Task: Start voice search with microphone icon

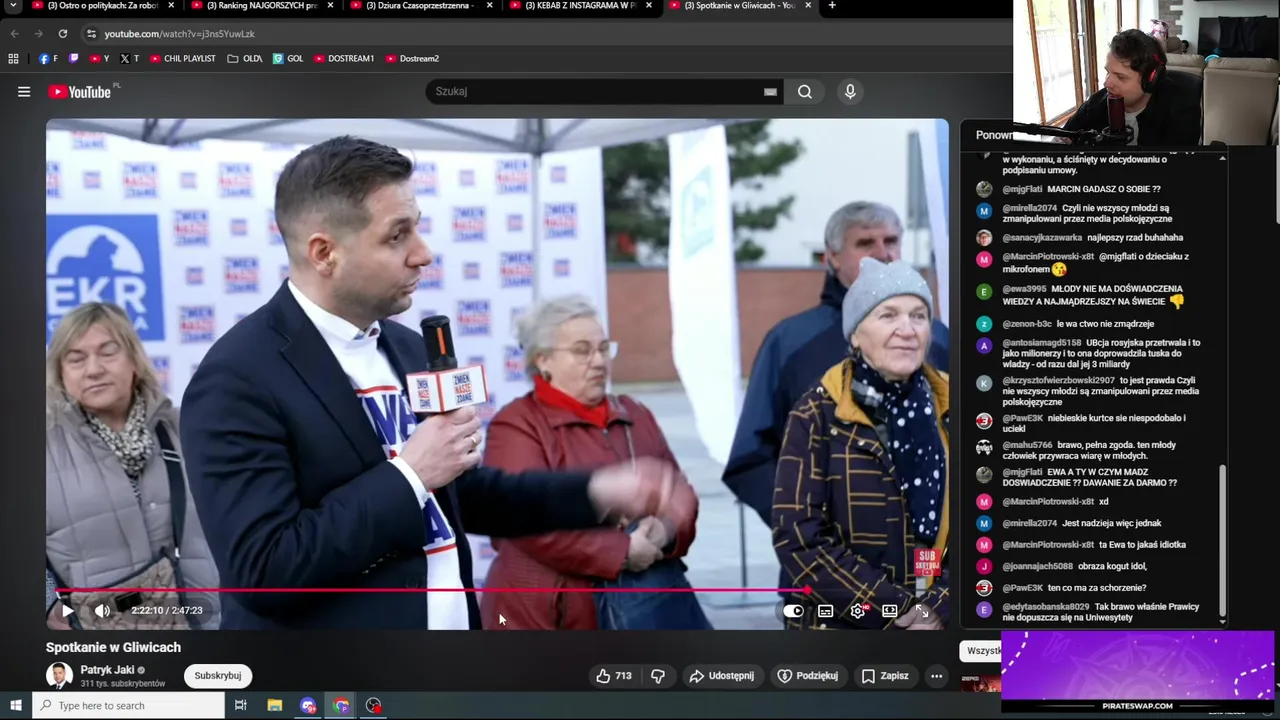Action: (x=850, y=92)
